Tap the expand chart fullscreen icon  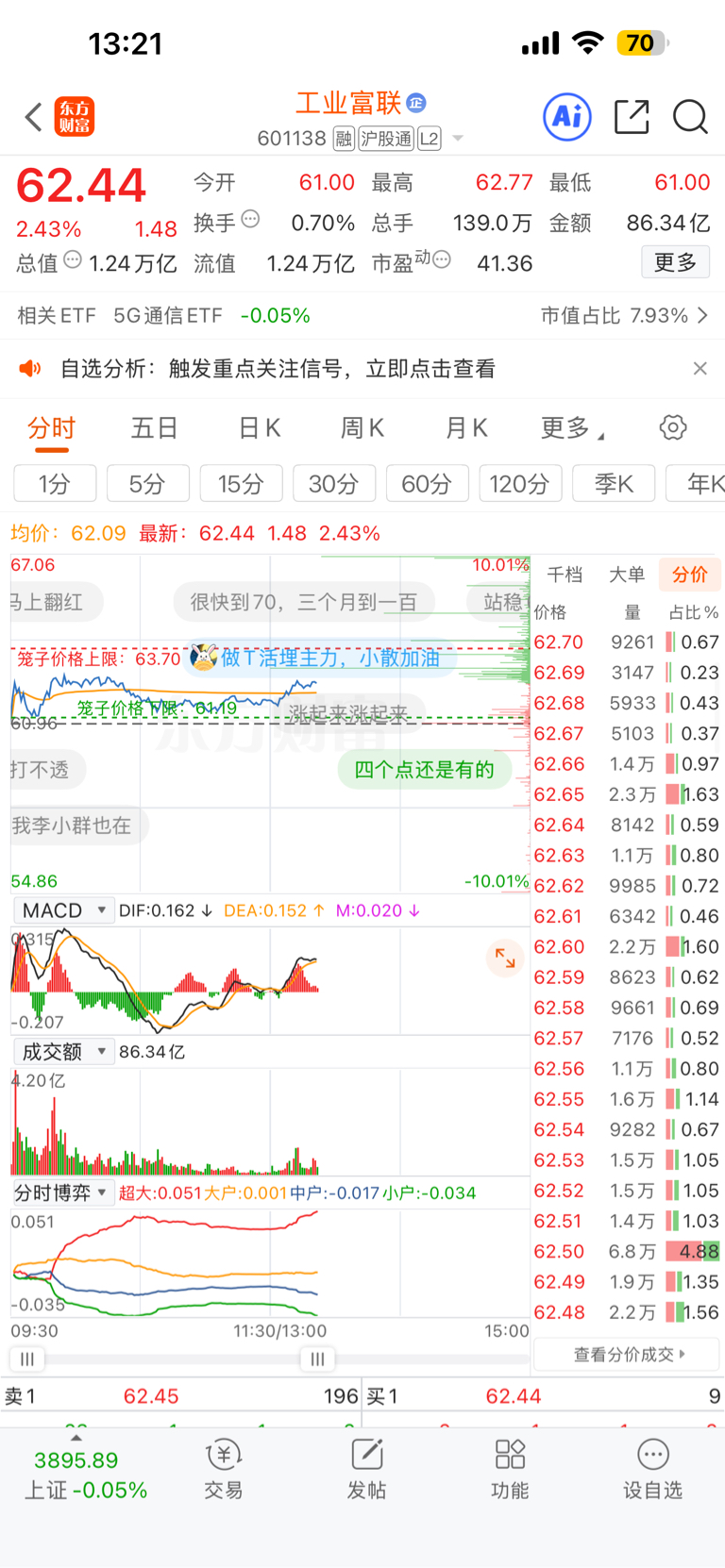pos(505,959)
